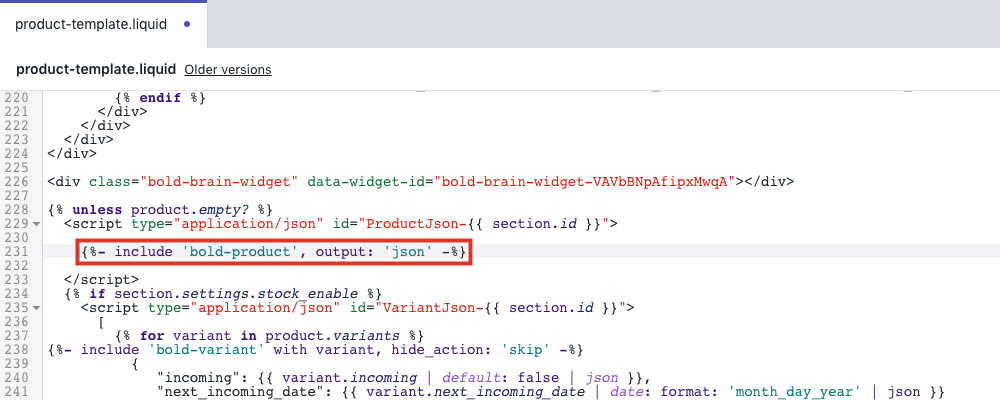Select the product-template.liquid tab

pyautogui.click(x=103, y=24)
